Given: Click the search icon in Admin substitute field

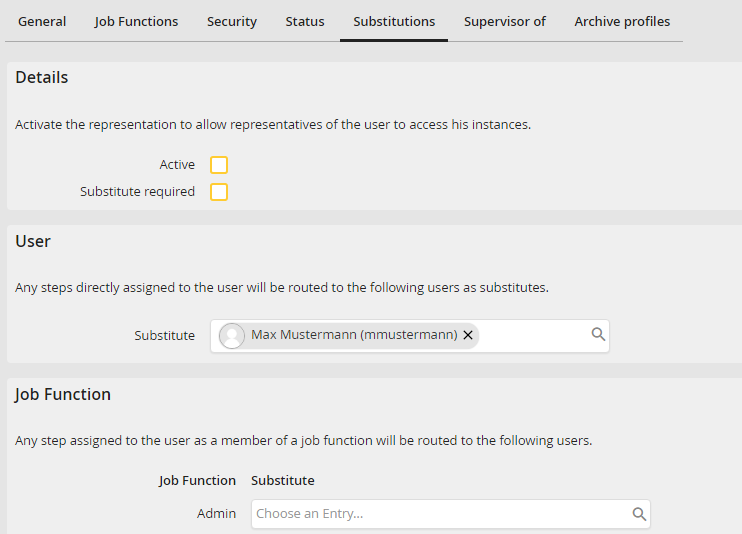Looking at the screenshot, I should pos(639,514).
